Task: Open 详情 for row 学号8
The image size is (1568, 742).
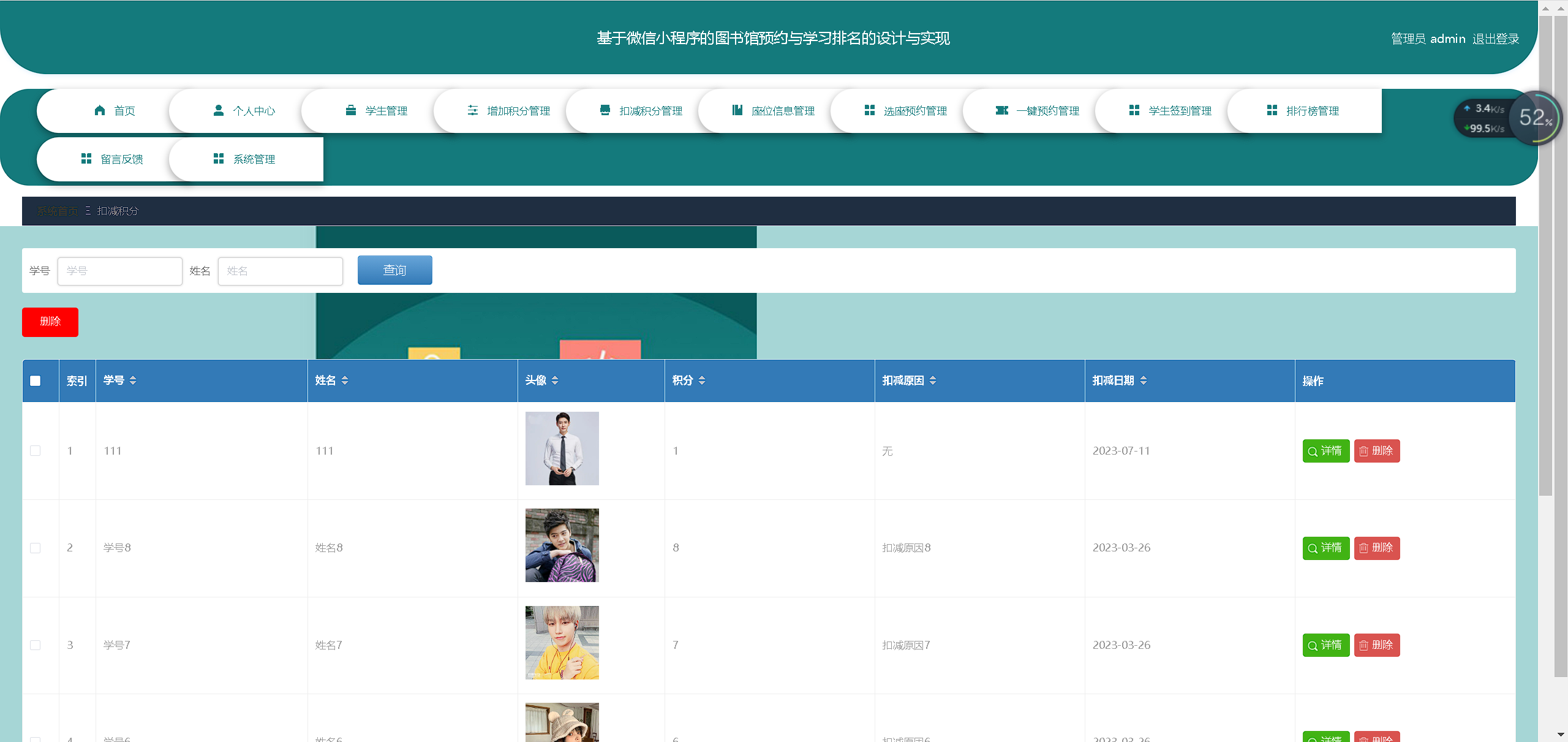Action: [1326, 548]
